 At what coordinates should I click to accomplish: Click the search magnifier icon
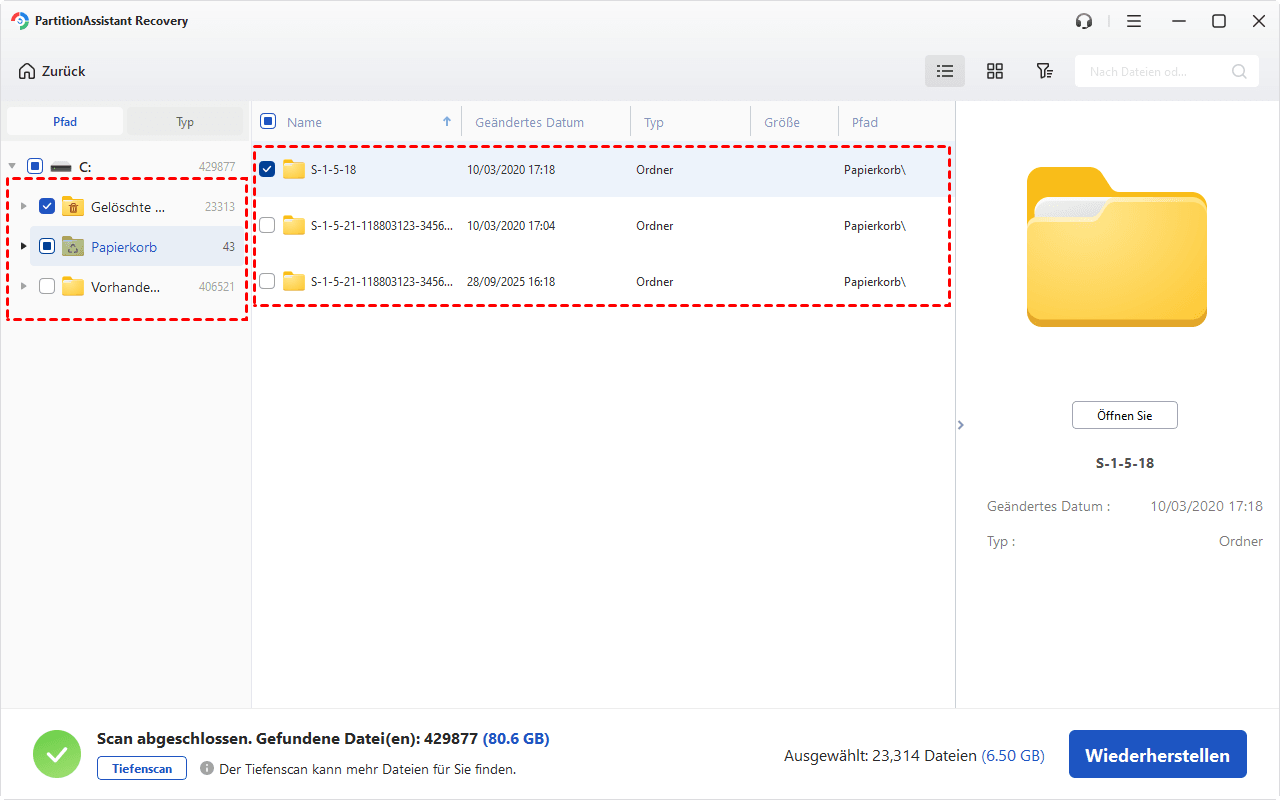pos(1239,71)
